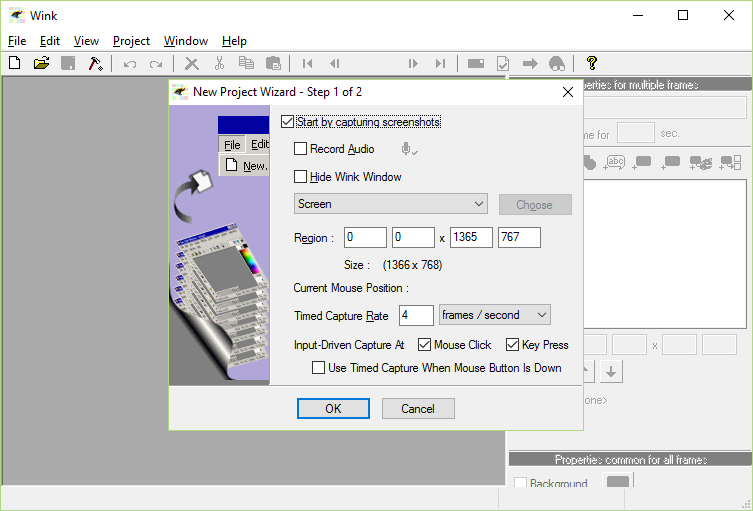This screenshot has width=753, height=511.
Task: Open the Window menu
Action: coord(186,41)
